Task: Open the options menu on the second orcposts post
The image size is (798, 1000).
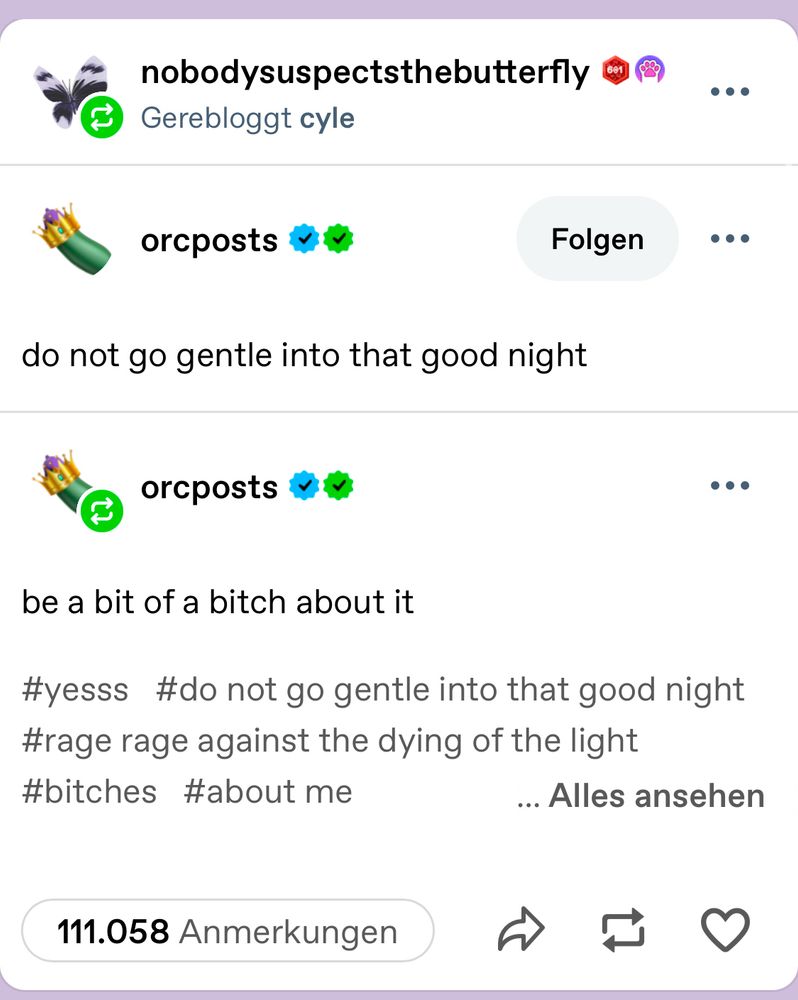Action: pyautogui.click(x=730, y=485)
